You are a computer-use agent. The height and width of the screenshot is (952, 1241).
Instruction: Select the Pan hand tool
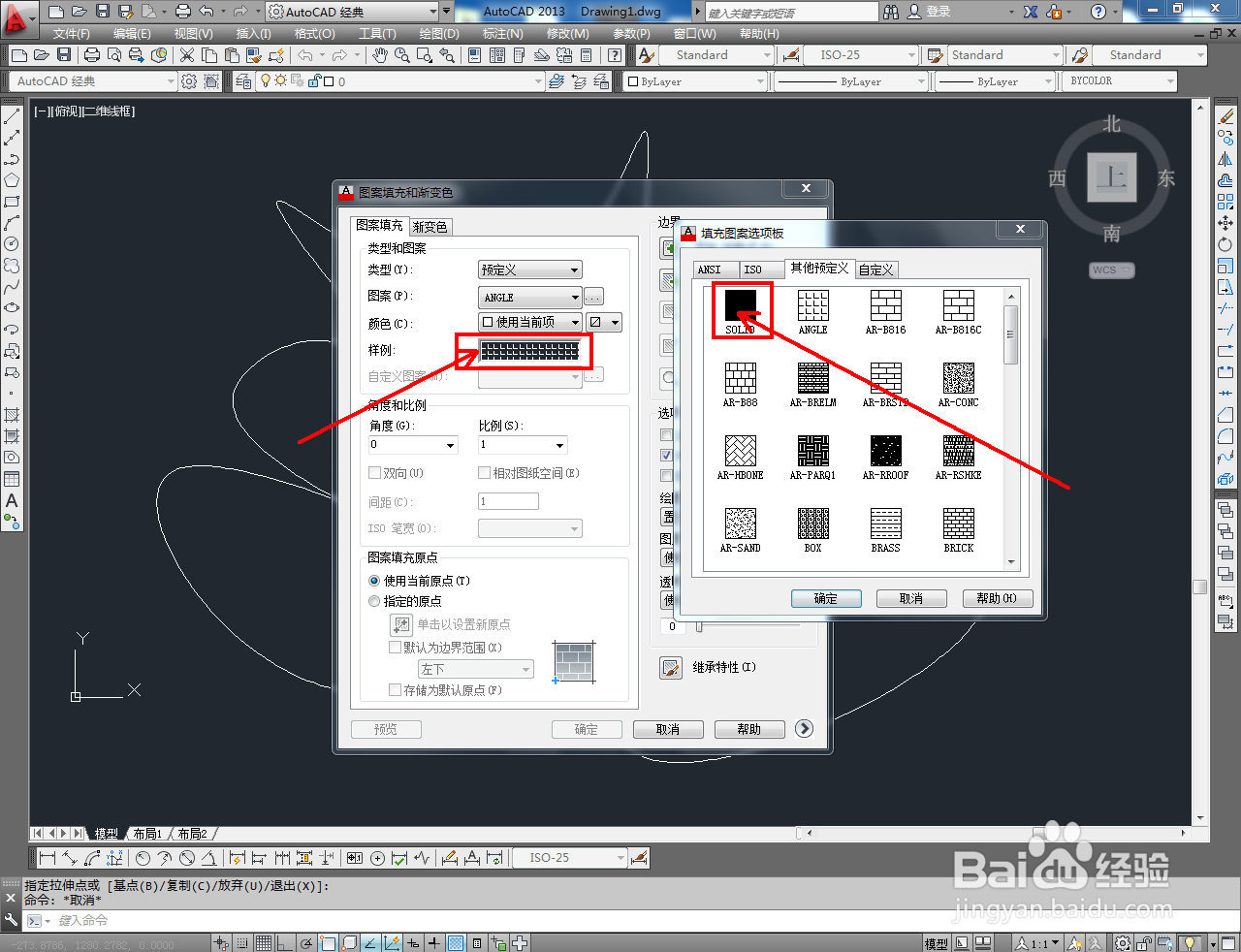point(380,55)
